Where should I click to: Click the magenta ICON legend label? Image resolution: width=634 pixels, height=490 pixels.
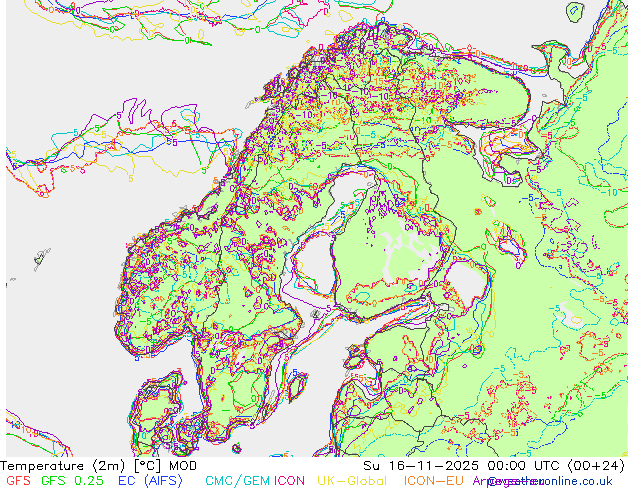click(x=289, y=480)
